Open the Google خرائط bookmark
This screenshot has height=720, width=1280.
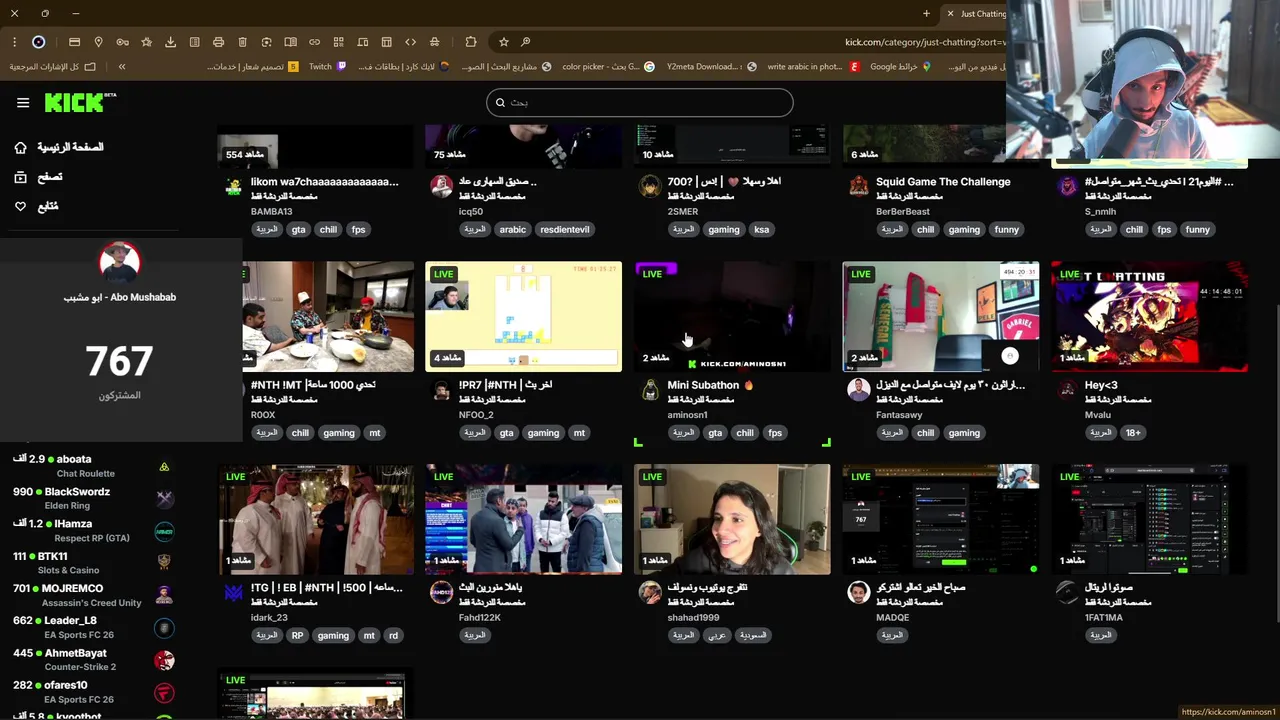coord(901,66)
